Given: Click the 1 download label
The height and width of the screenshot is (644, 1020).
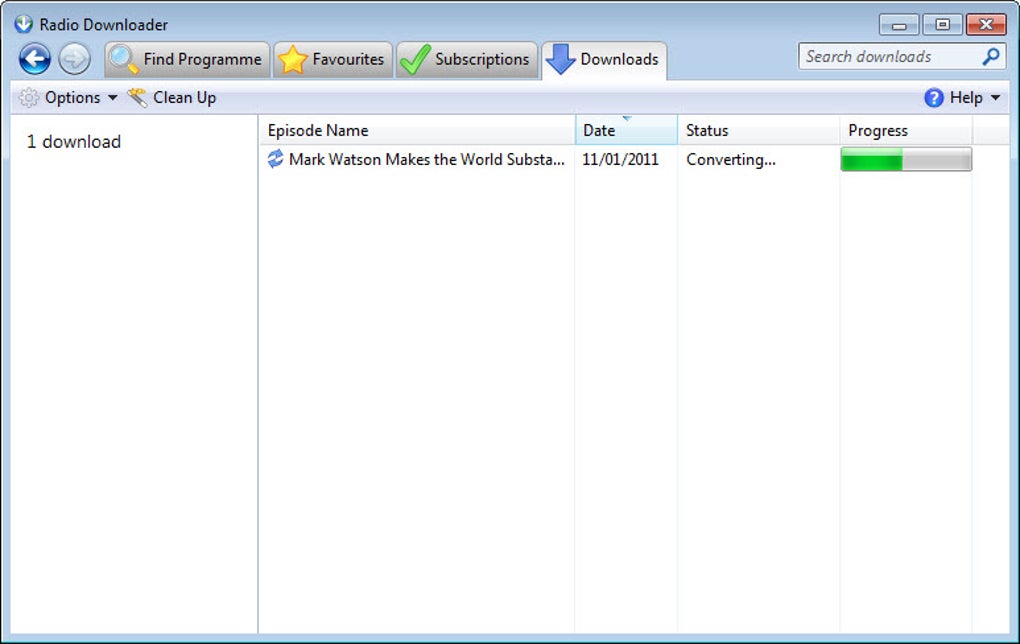Looking at the screenshot, I should click(x=74, y=142).
